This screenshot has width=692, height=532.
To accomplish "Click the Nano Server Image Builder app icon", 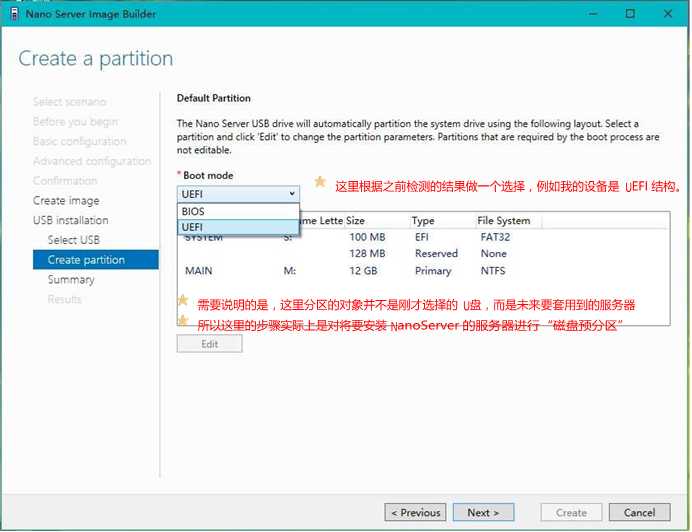I will (x=15, y=14).
